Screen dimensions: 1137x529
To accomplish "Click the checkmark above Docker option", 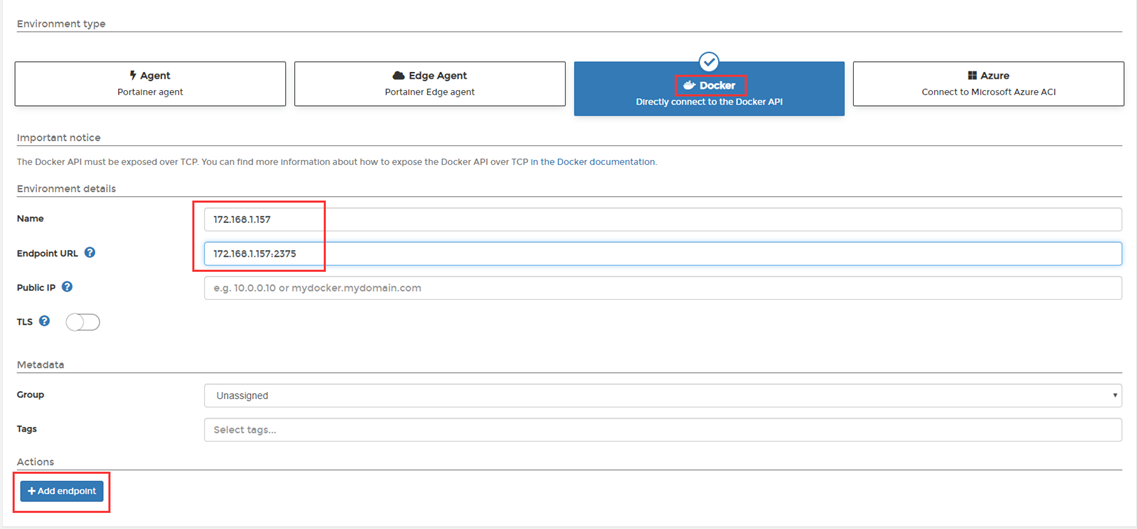I will (x=709, y=62).
